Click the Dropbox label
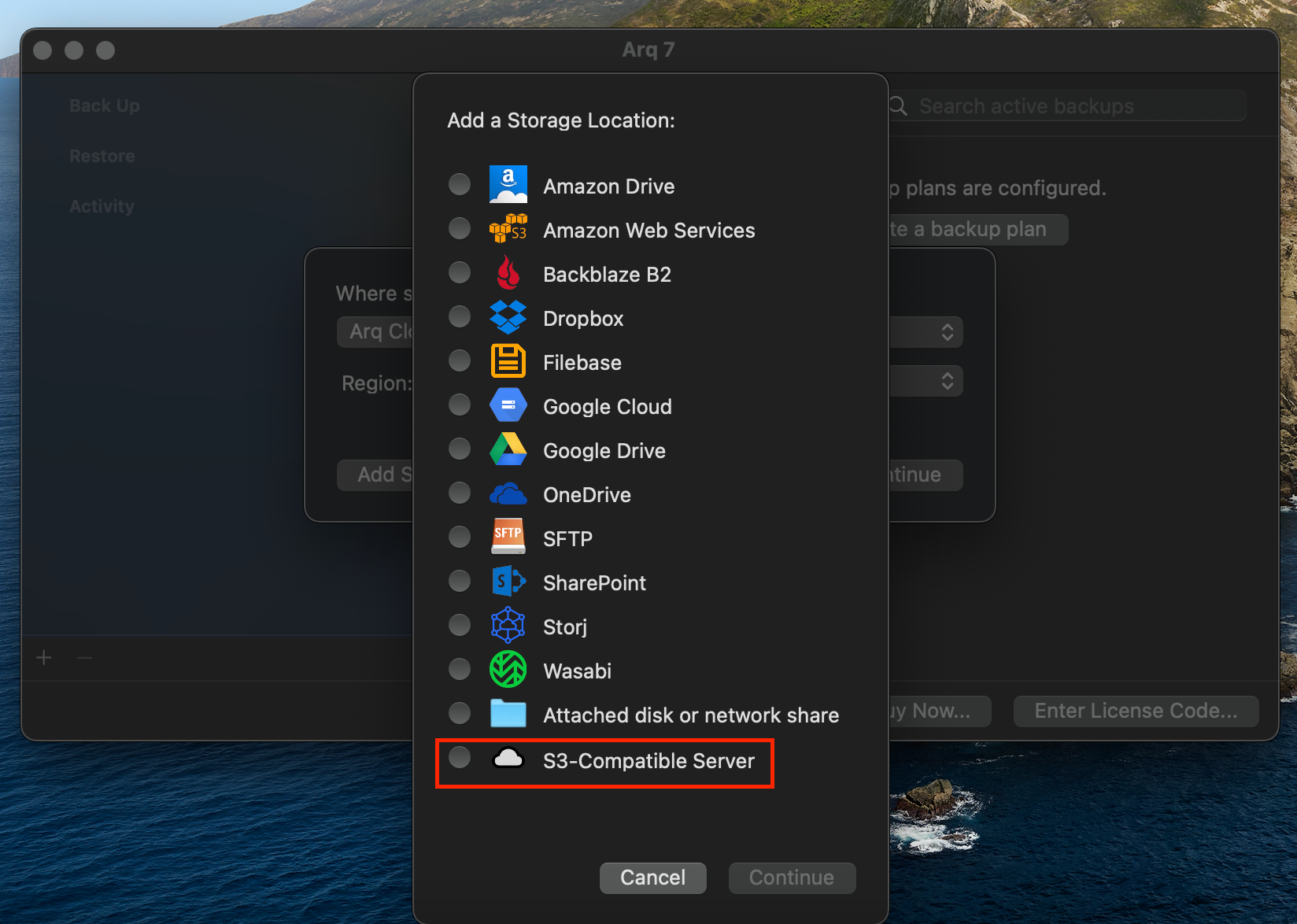 pyautogui.click(x=583, y=318)
